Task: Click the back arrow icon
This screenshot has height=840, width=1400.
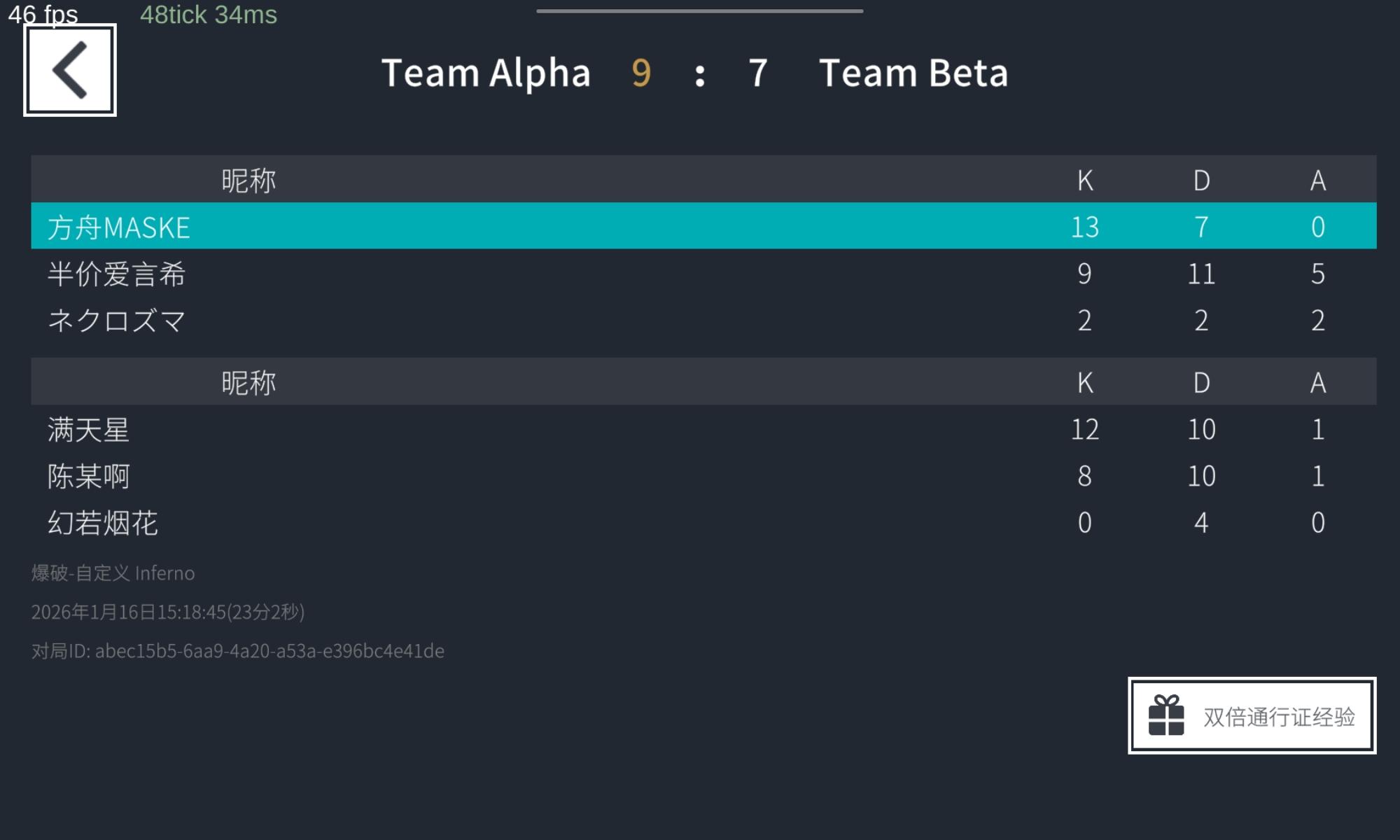Action: pos(70,70)
